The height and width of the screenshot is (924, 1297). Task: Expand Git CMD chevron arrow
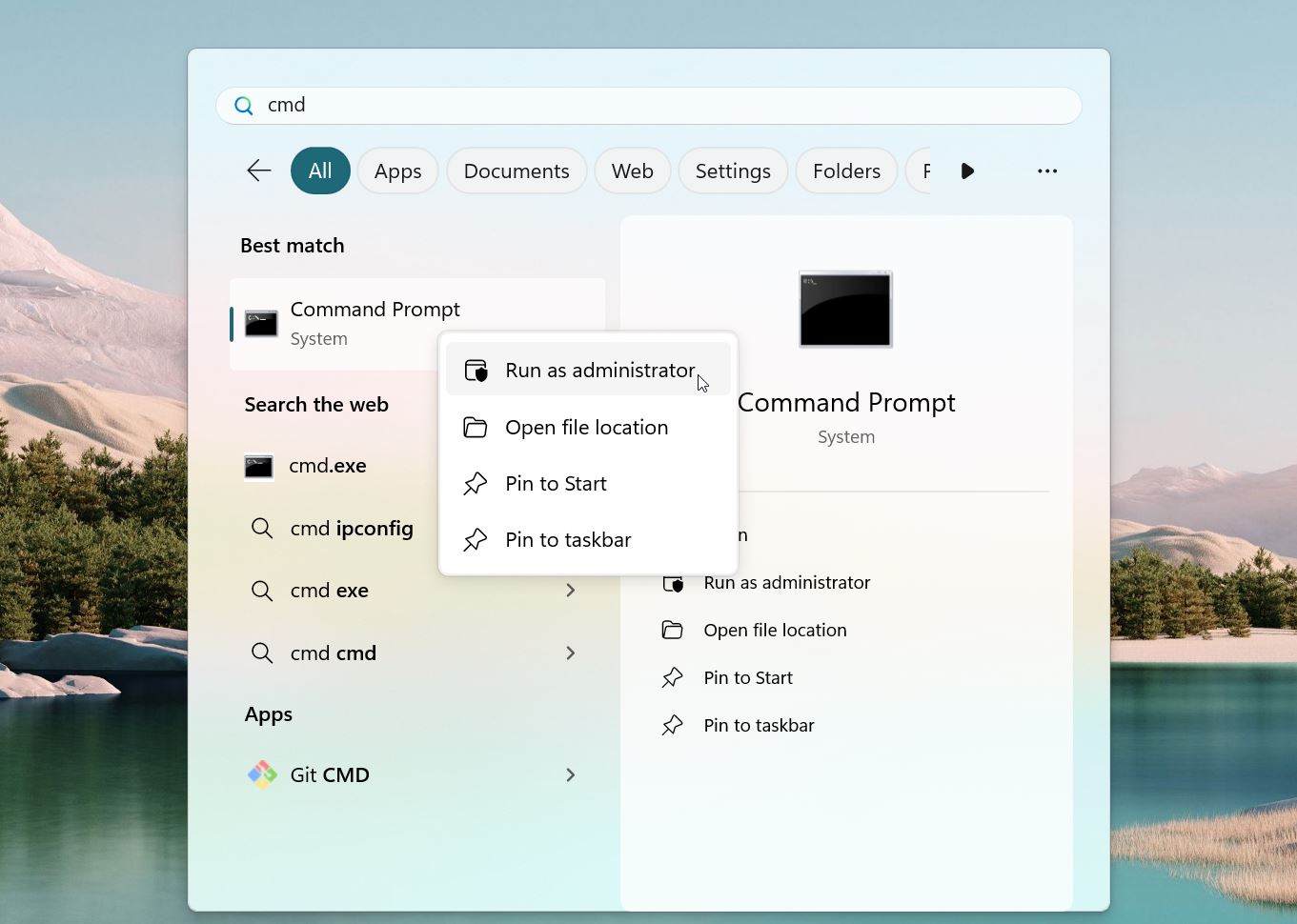point(571,774)
